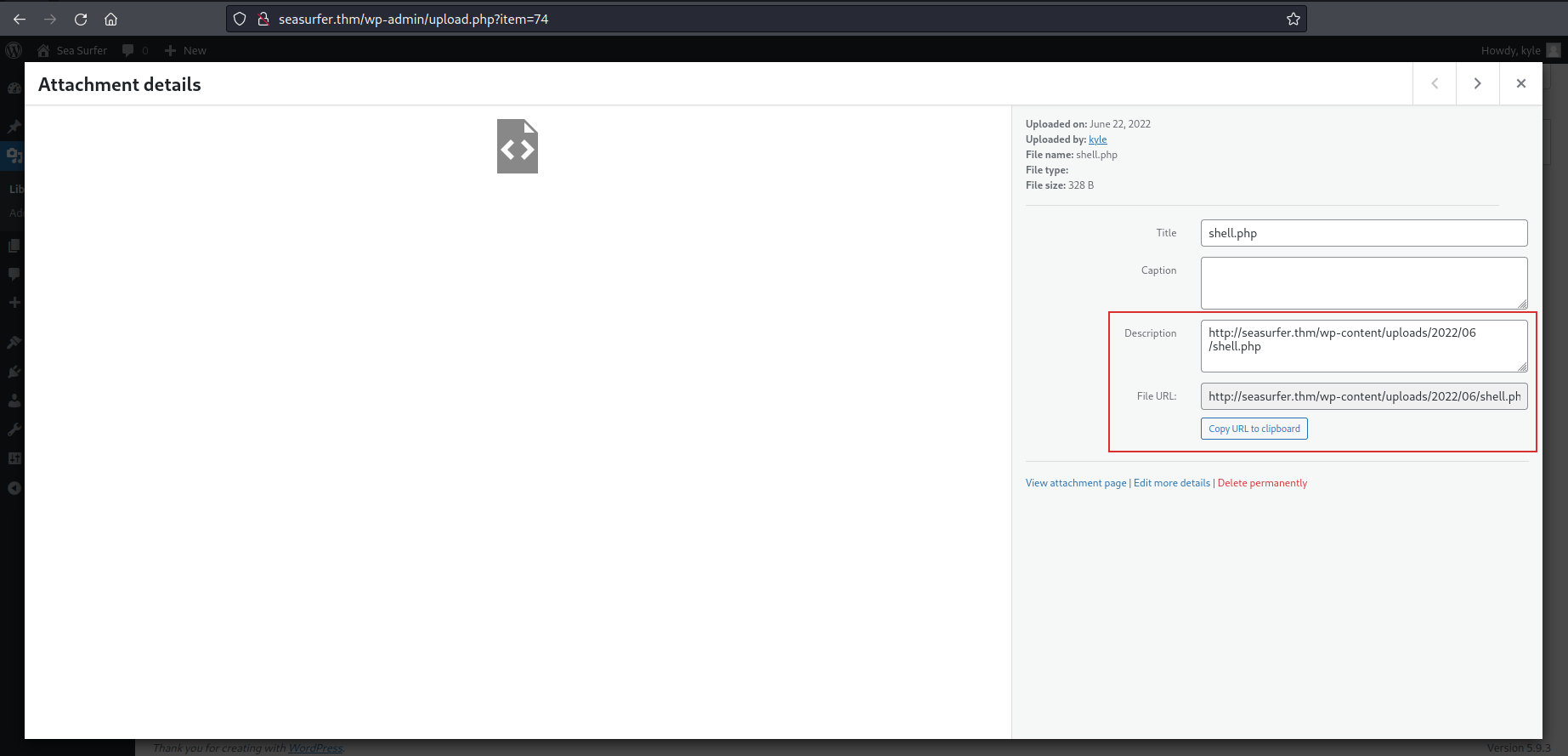Viewport: 1568px width, 756px height.
Task: Click Edit more details link
Action: pyautogui.click(x=1171, y=483)
